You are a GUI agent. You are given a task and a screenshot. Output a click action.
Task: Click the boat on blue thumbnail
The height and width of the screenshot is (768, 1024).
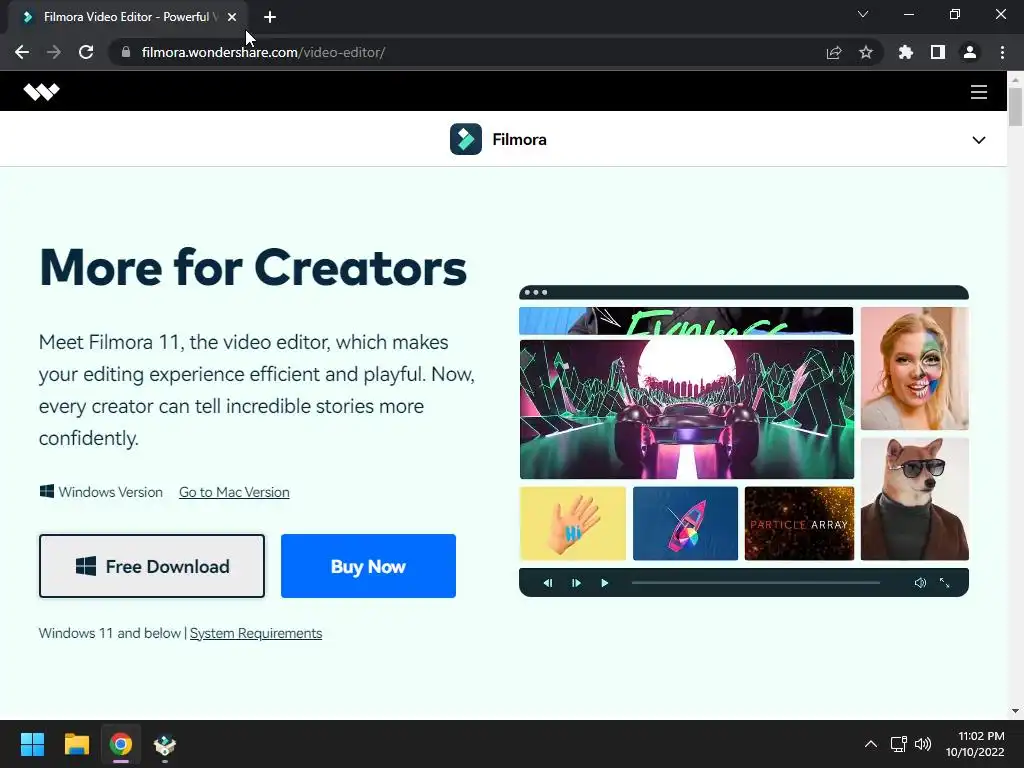685,523
